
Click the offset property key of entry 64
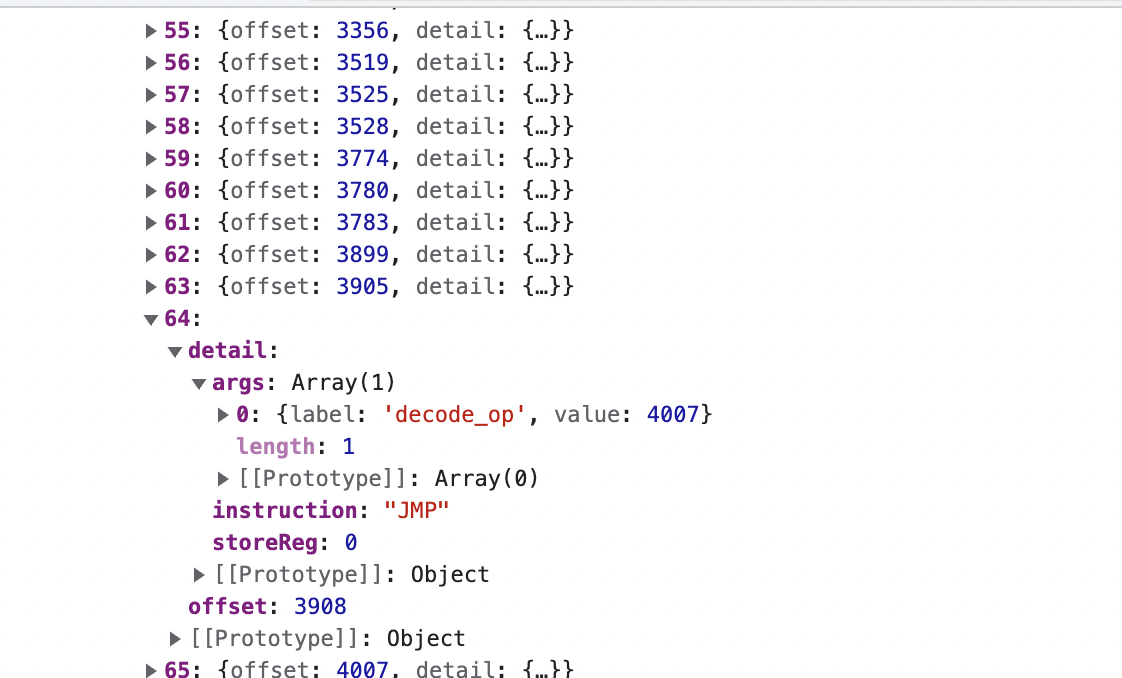(x=228, y=606)
